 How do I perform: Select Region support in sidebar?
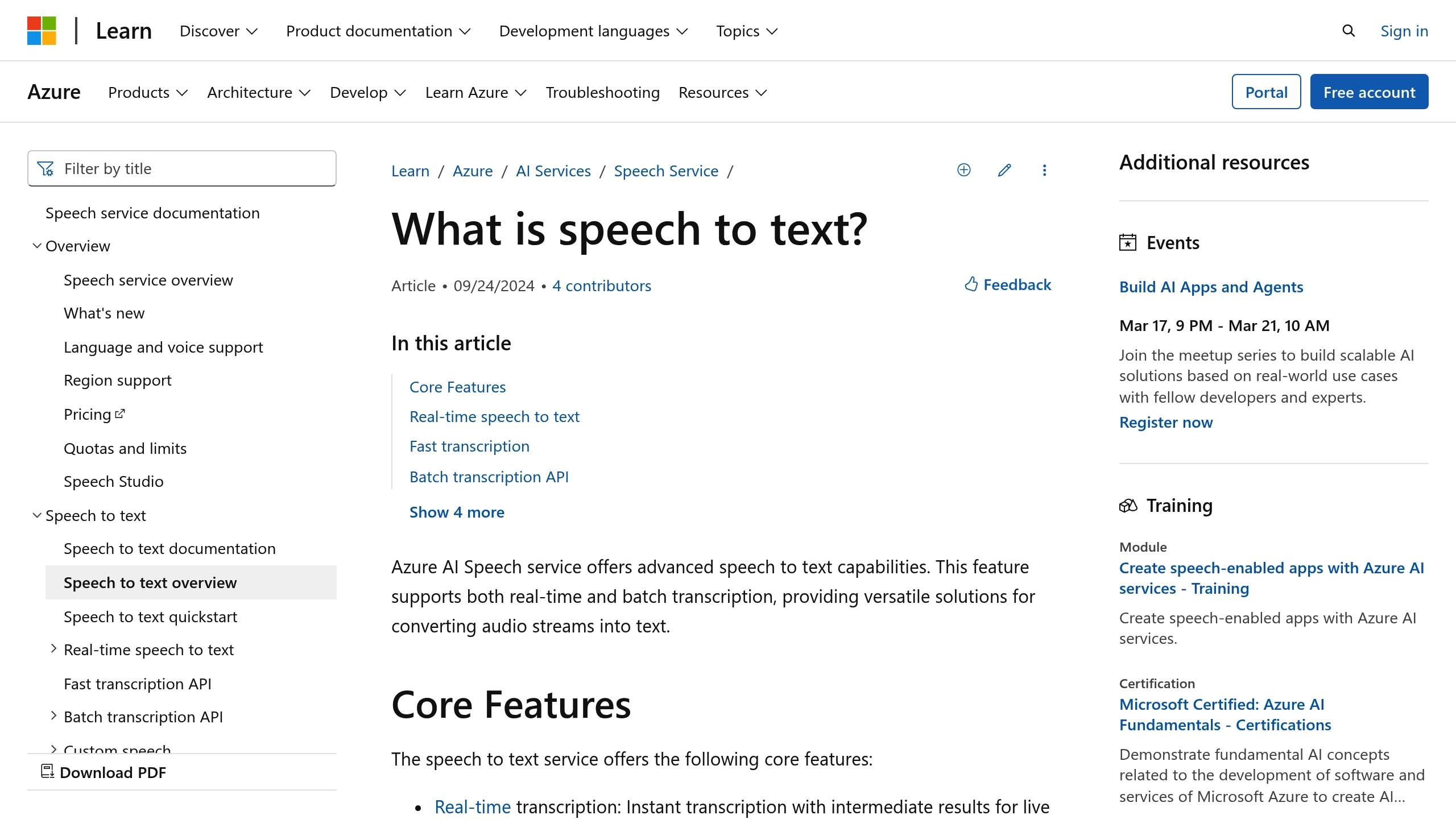117,380
